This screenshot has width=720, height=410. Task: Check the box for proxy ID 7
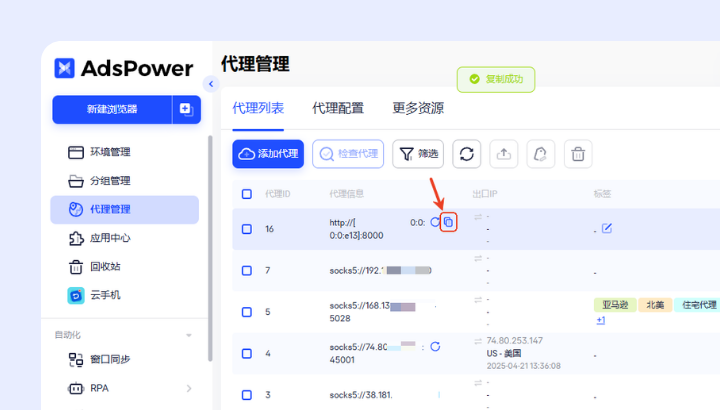(247, 270)
